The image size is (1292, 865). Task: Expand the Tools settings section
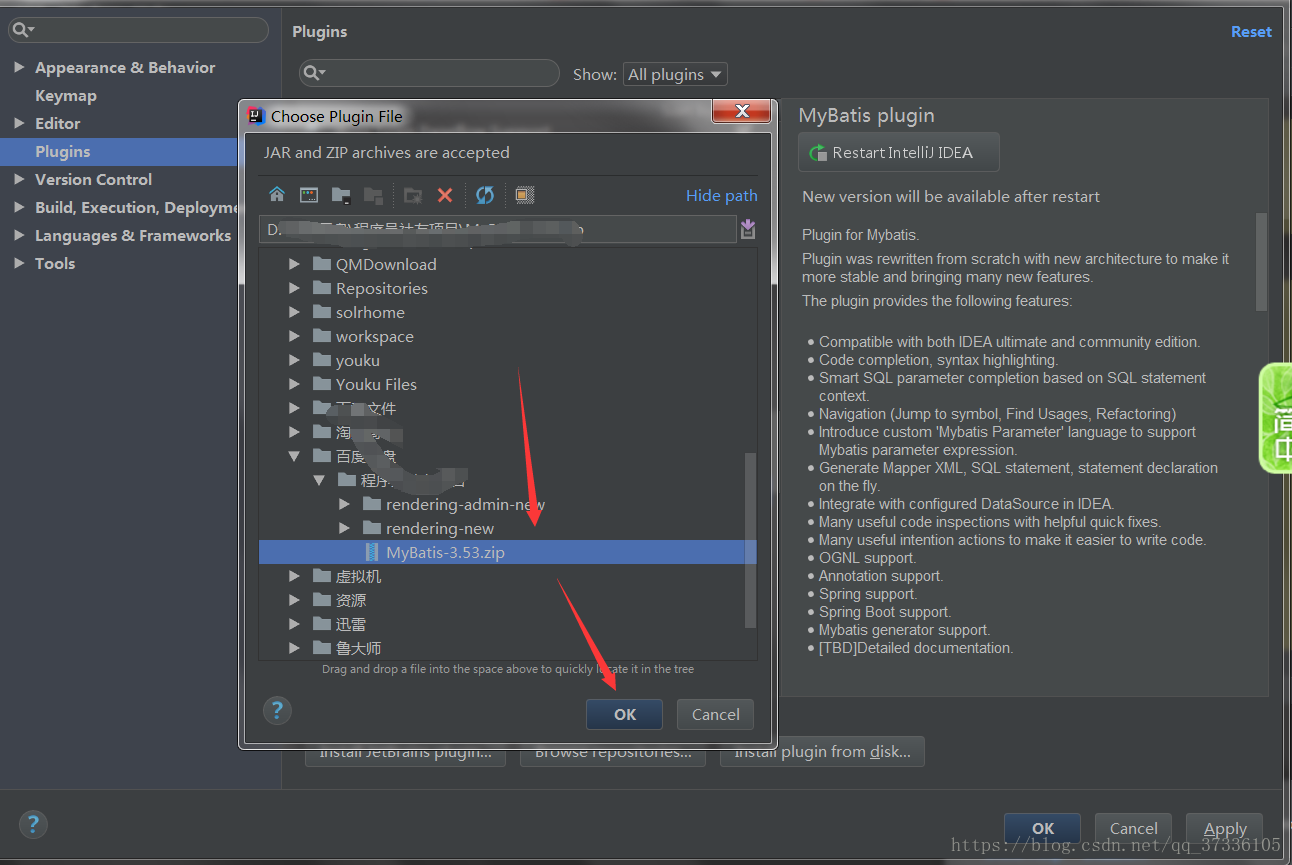[19, 263]
